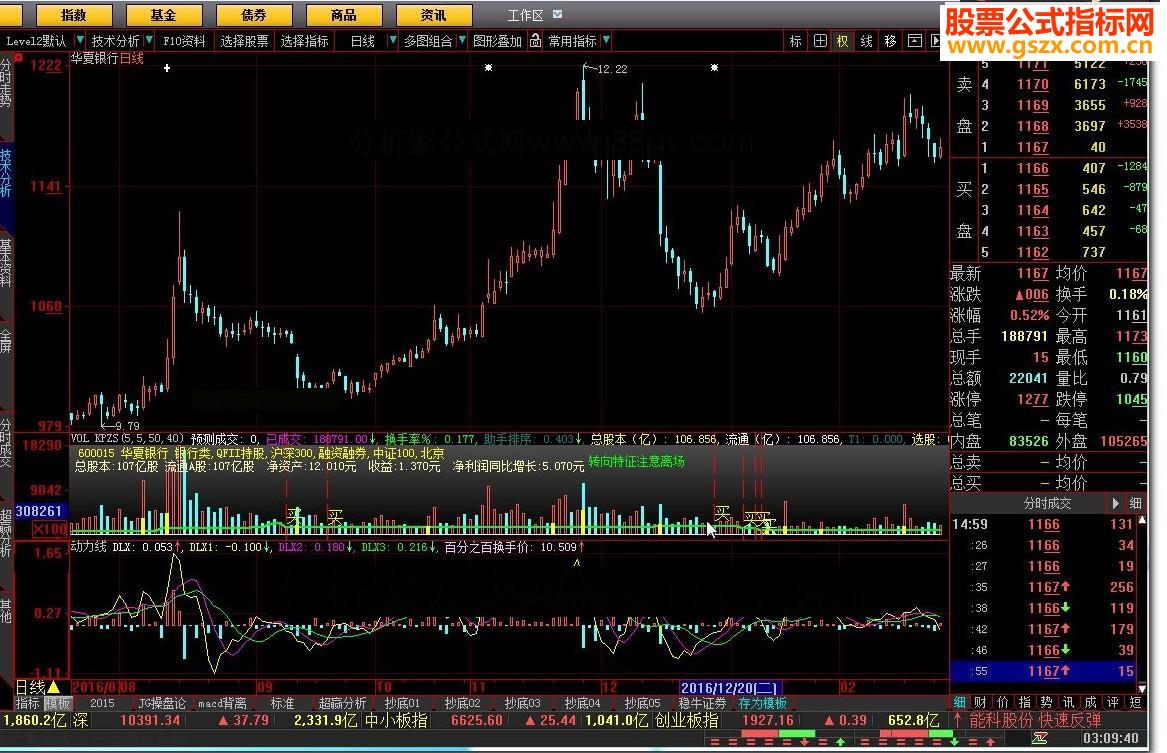Switch to the macd背离 template tab
Image resolution: width=1167 pixels, height=753 pixels.
click(222, 703)
